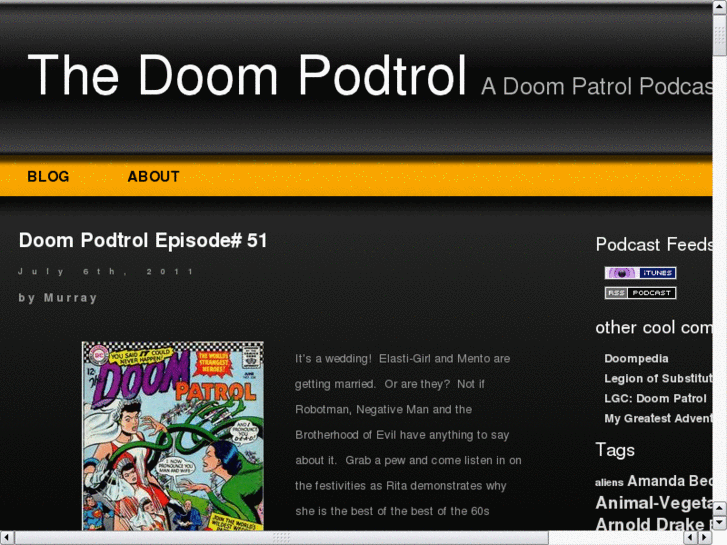The image size is (727, 545).
Task: Select the Amanda Beech tag
Action: pyautogui.click(x=670, y=481)
